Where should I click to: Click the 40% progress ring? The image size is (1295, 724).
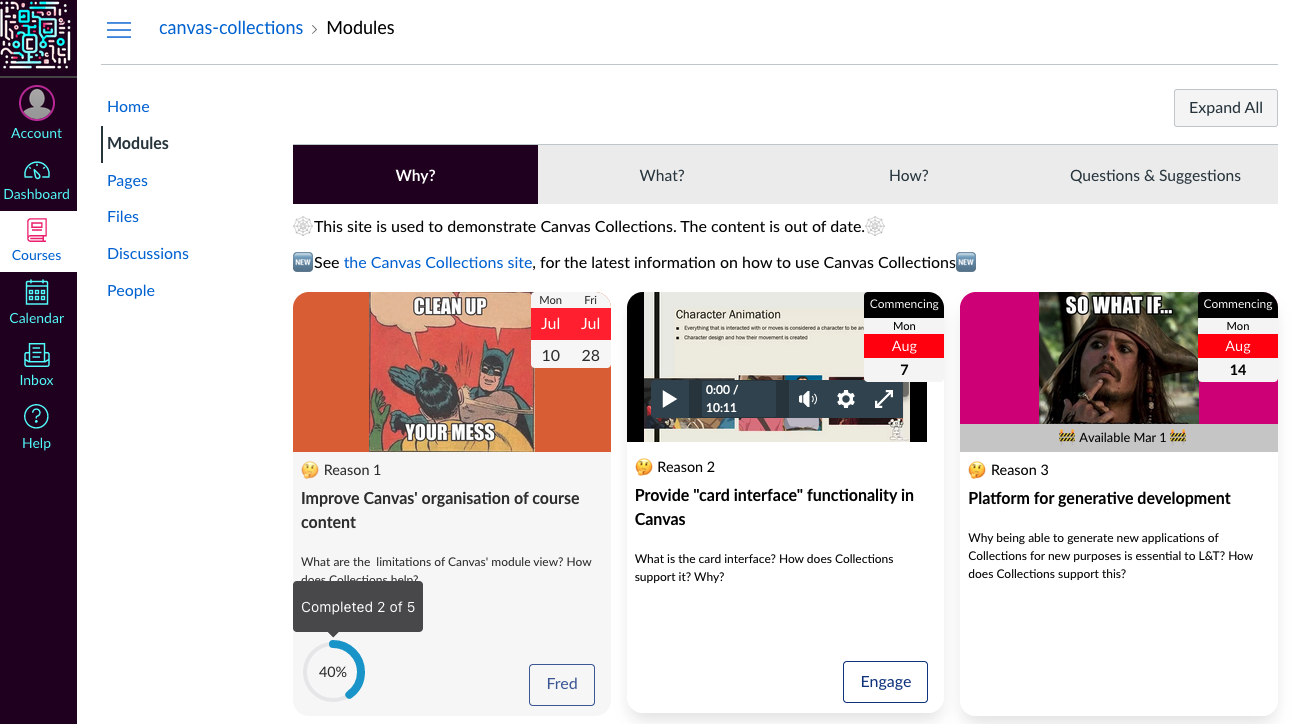pos(333,672)
